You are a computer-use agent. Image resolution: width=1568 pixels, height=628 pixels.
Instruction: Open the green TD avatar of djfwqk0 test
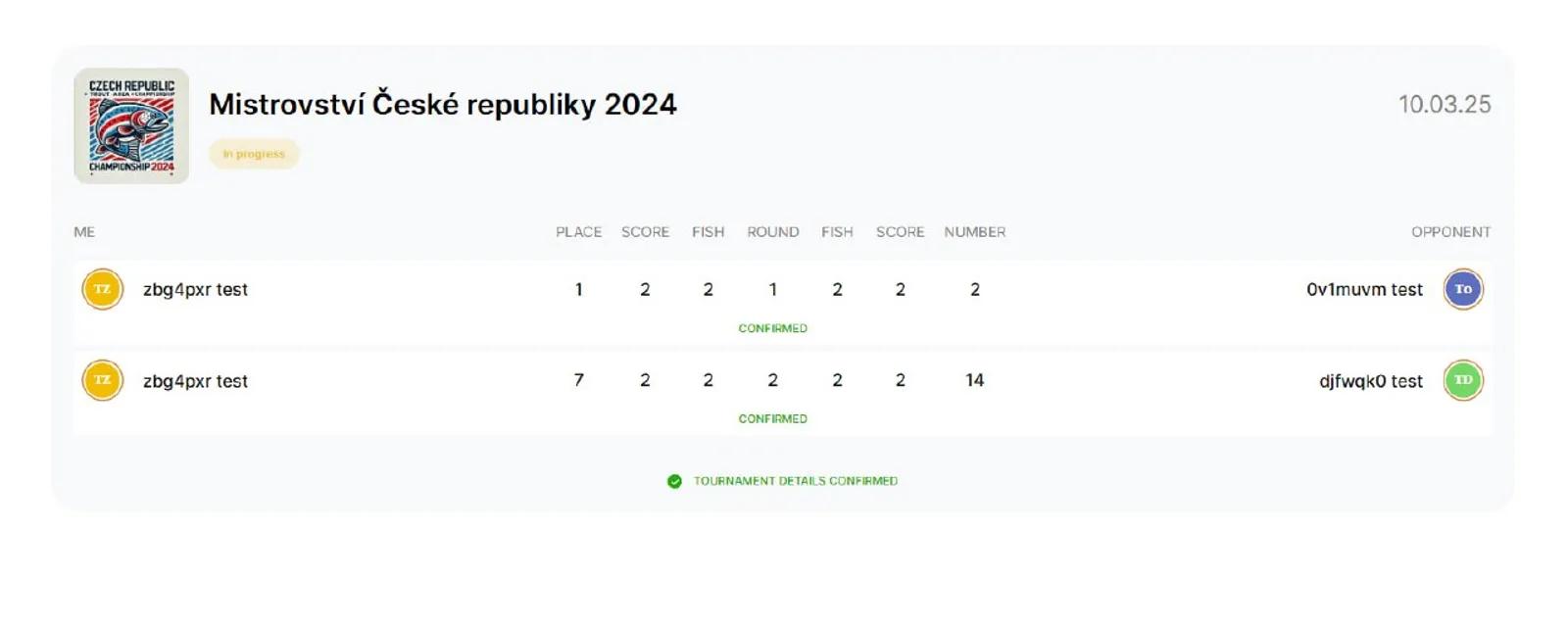(1463, 380)
